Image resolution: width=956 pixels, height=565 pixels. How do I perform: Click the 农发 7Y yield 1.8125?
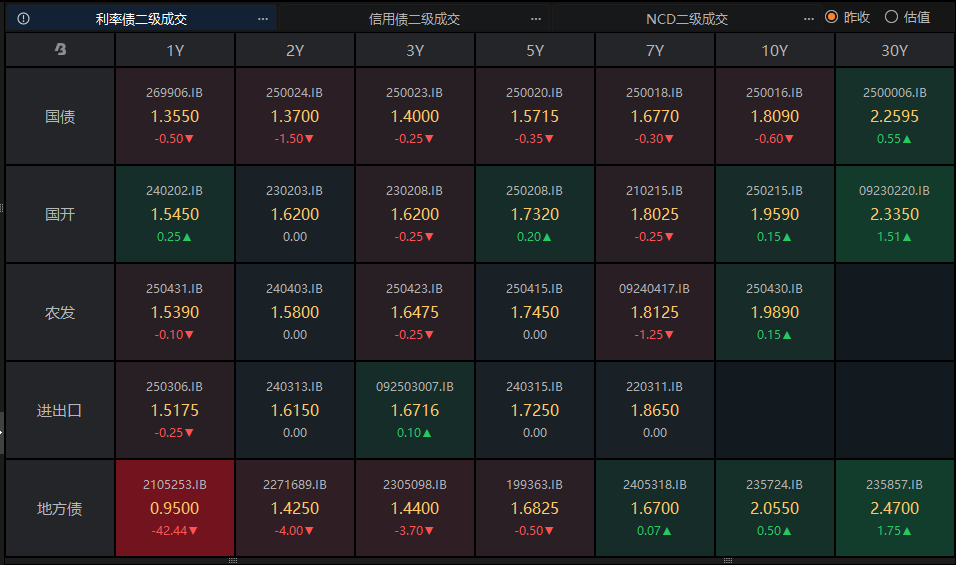click(x=655, y=312)
